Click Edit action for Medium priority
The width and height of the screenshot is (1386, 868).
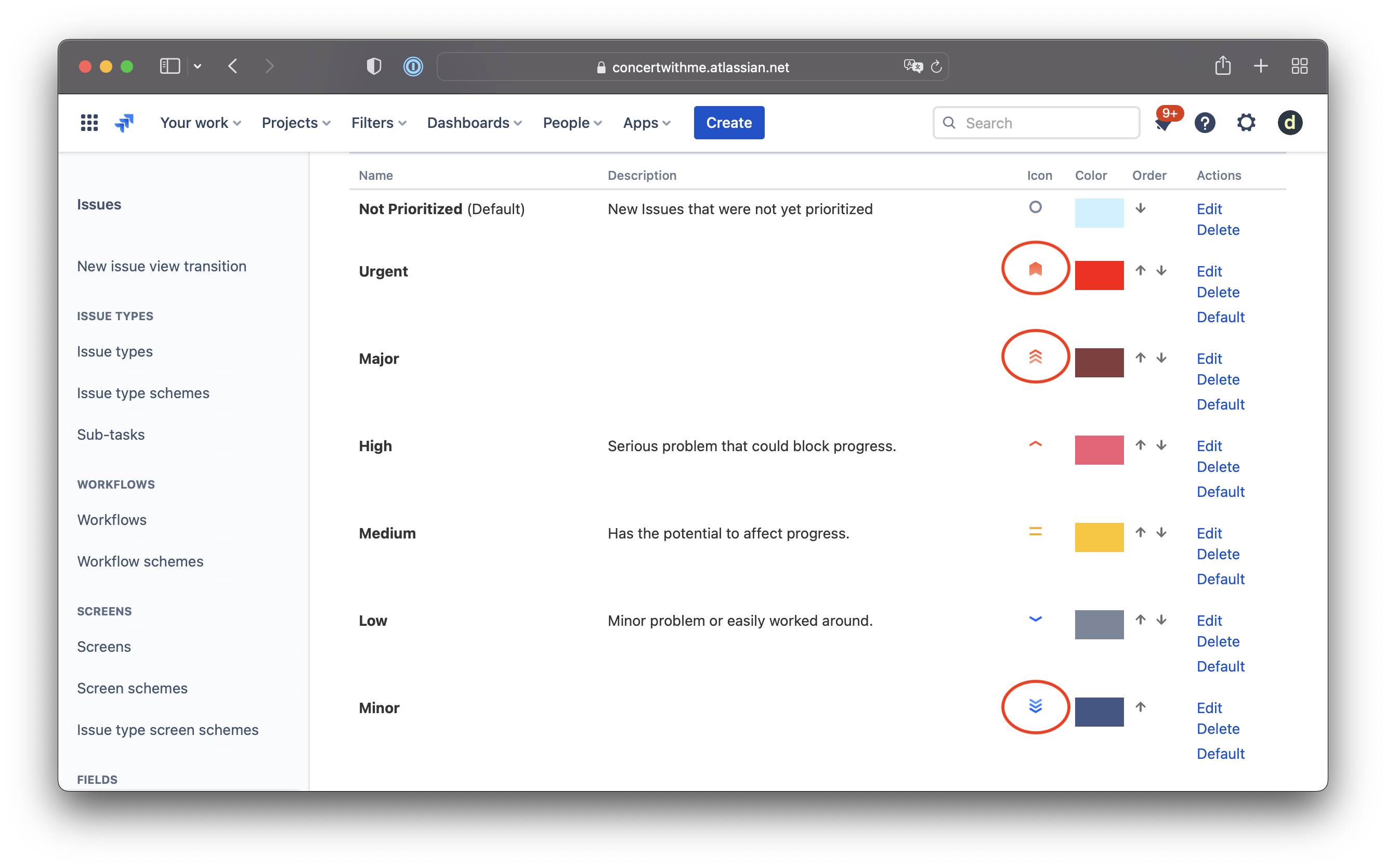coord(1210,533)
